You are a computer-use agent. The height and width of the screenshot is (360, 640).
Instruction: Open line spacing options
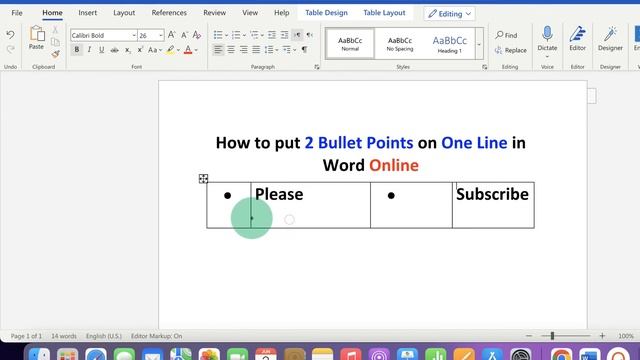[269, 50]
